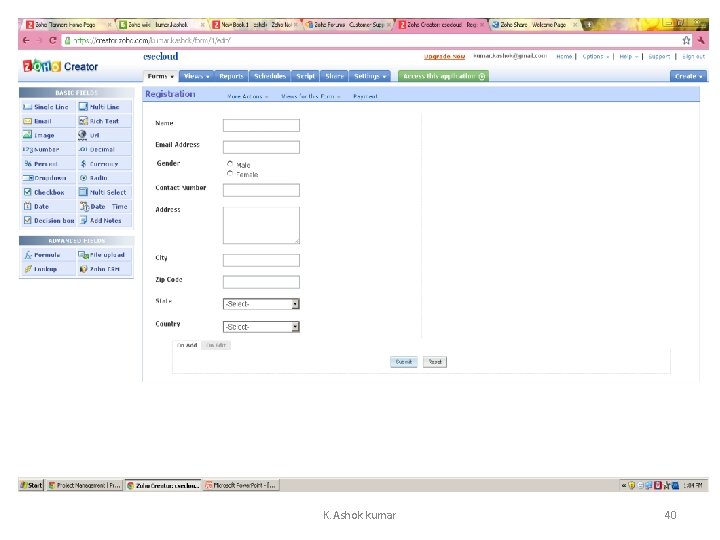Add a Dropdown field from the palette
This screenshot has height=540, width=720.
(48, 178)
